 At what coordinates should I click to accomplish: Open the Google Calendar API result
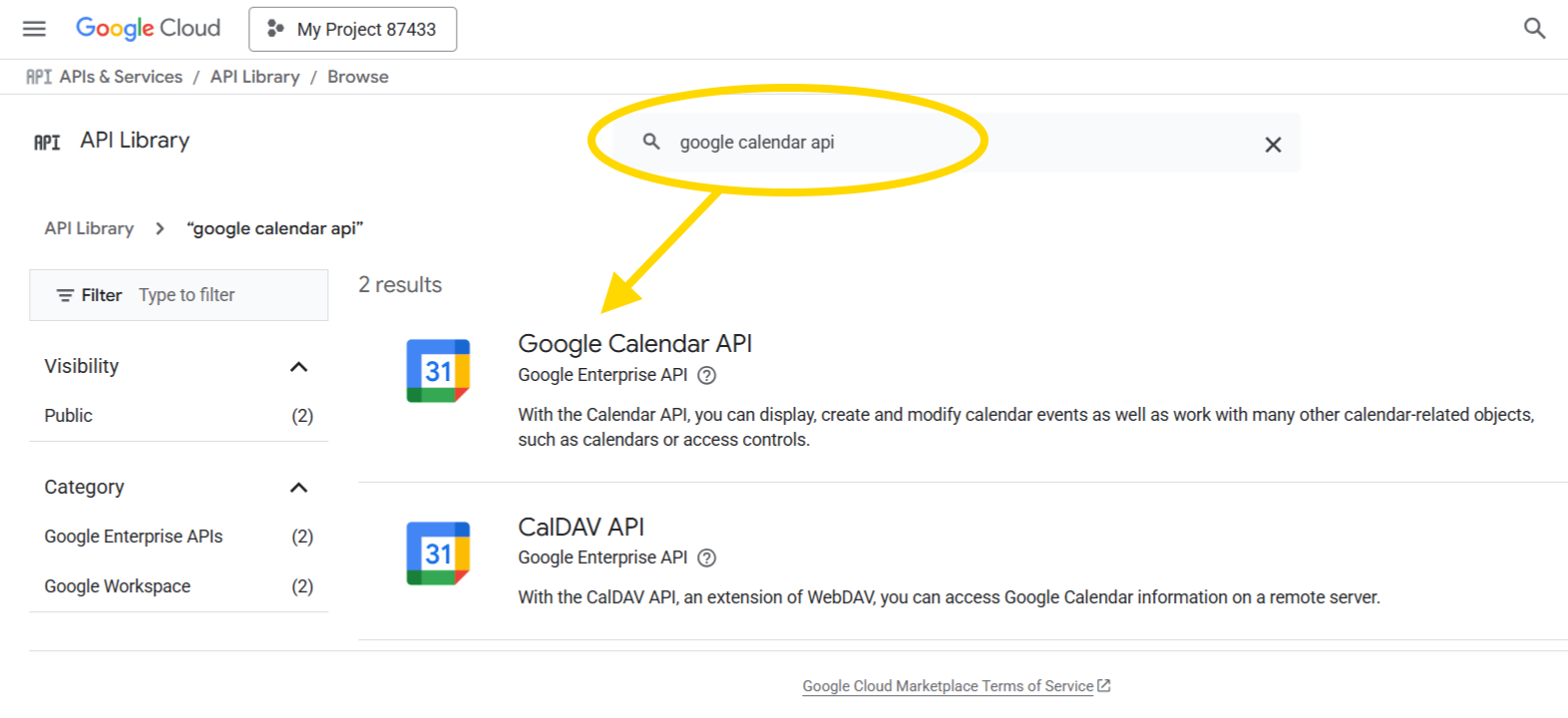click(x=634, y=343)
